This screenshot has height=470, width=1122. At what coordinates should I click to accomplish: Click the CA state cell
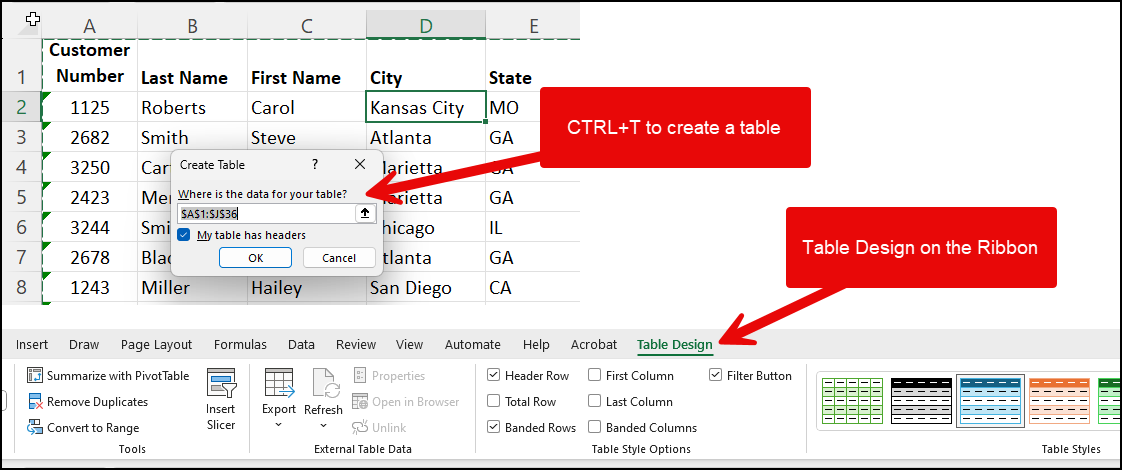click(x=533, y=287)
